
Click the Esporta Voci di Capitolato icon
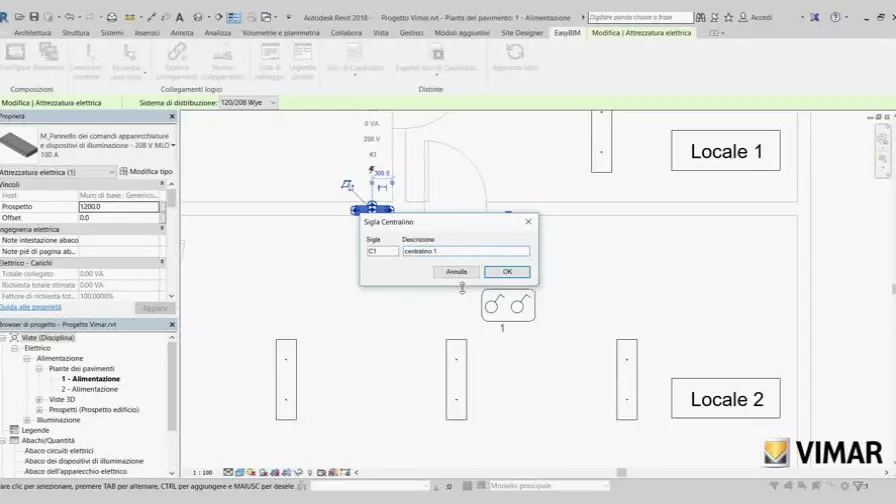(437, 53)
